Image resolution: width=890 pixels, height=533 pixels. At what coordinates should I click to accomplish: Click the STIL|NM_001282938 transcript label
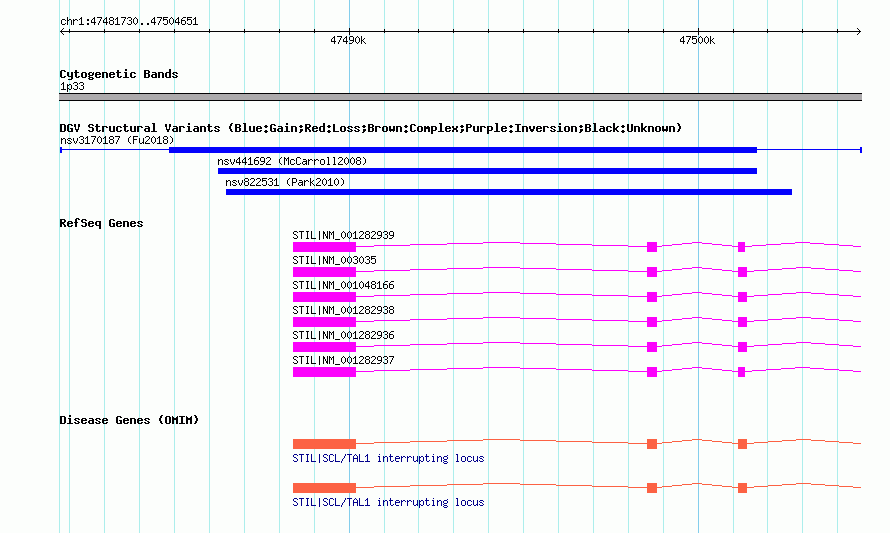coord(343,310)
